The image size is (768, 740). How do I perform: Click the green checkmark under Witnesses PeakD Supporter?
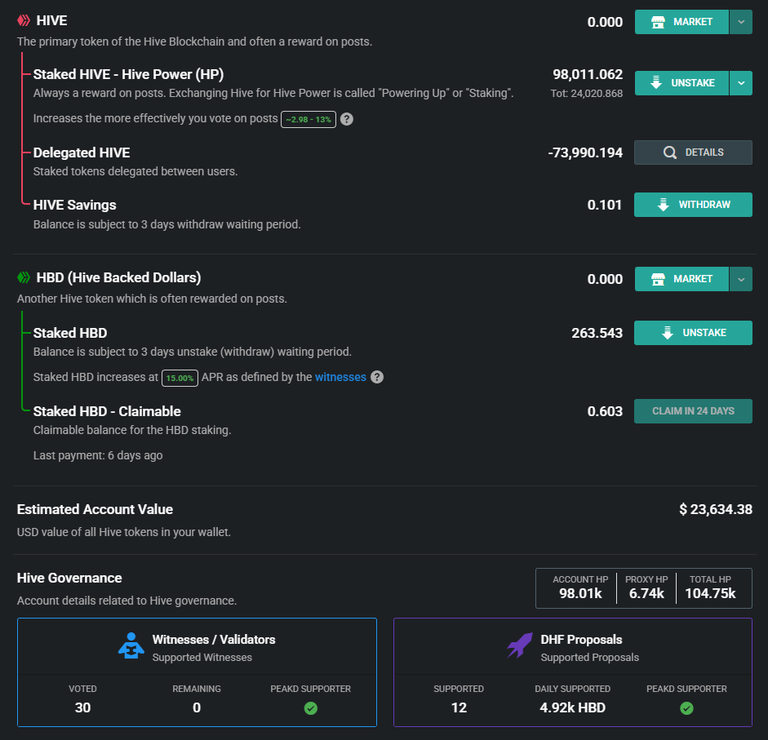coord(311,708)
